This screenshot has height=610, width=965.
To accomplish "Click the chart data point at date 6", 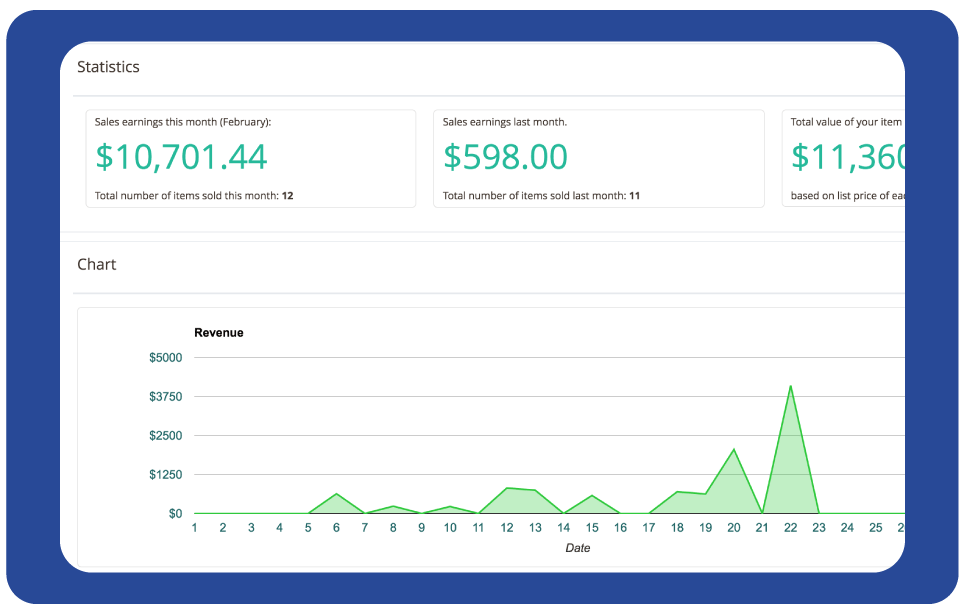I will click(336, 494).
